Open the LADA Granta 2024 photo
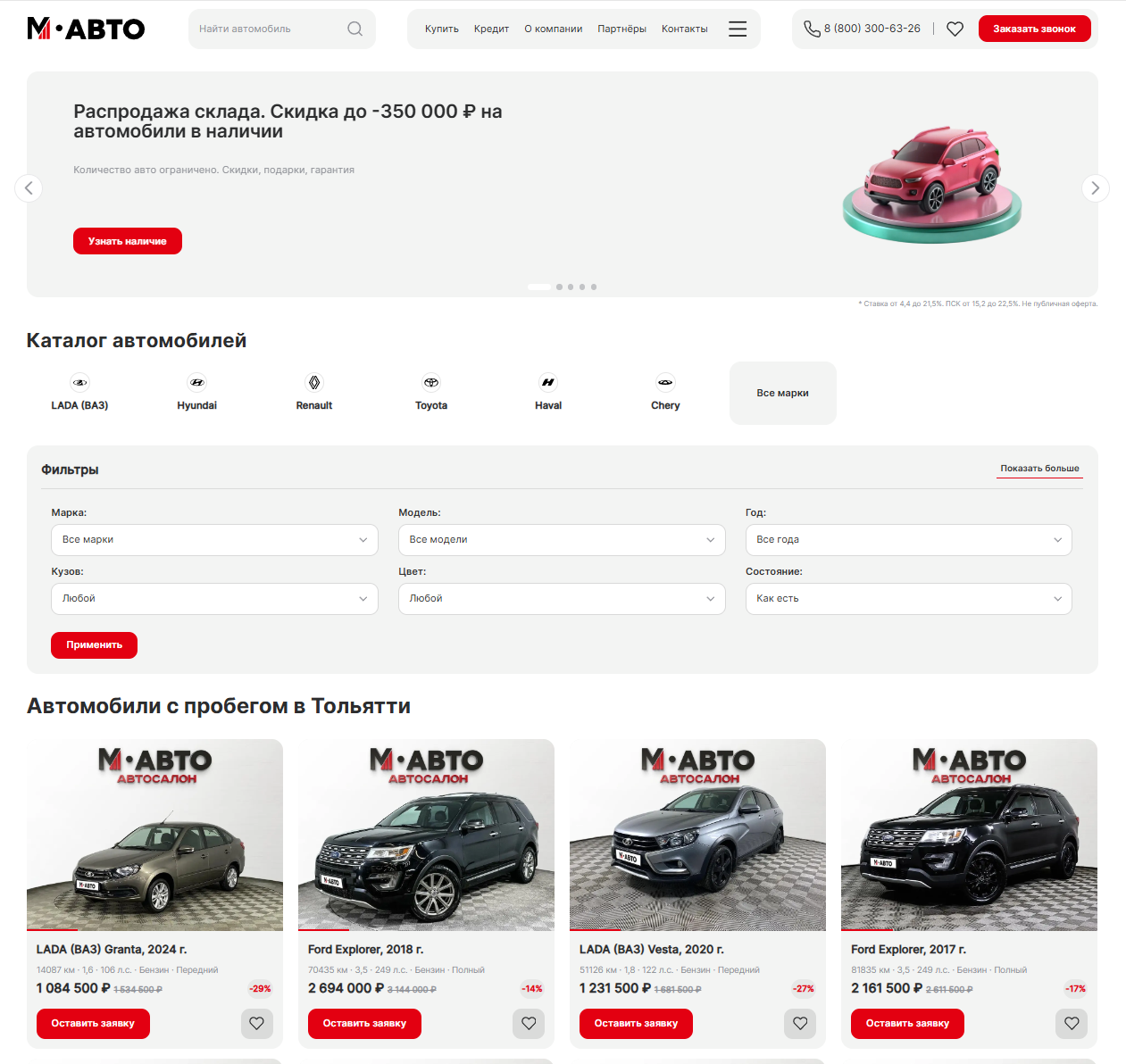 [x=154, y=835]
